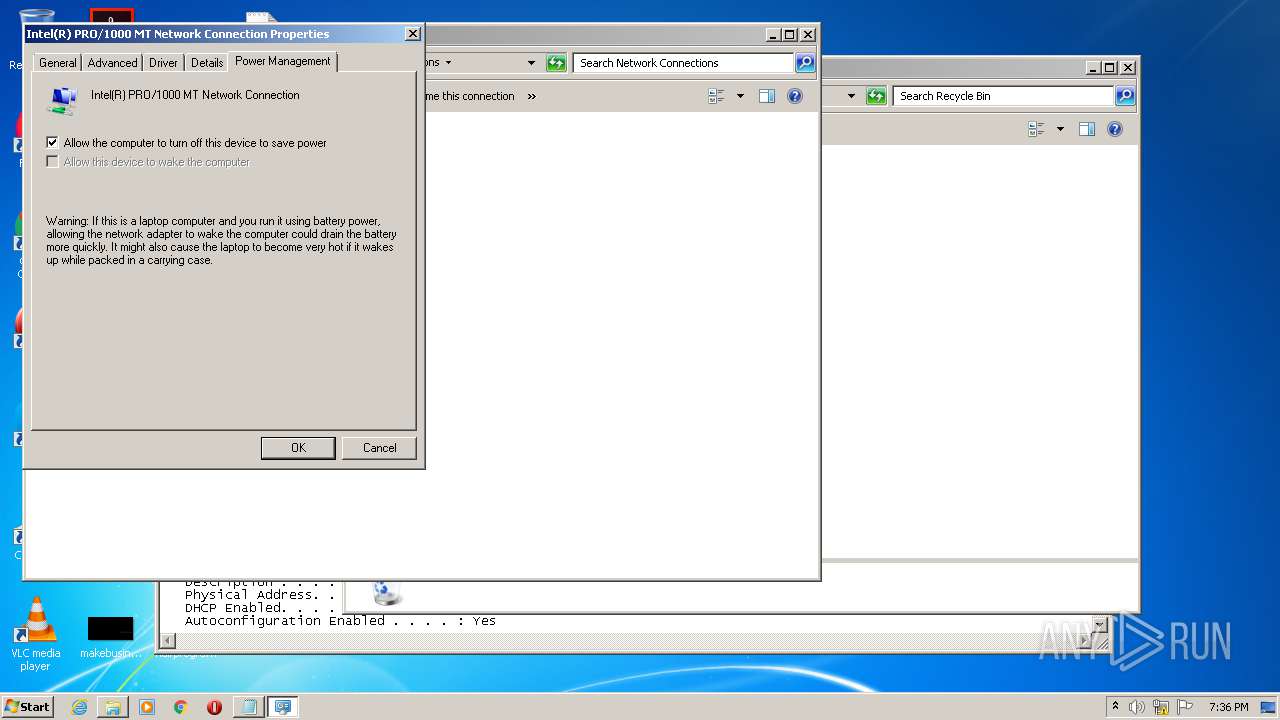Screen dimensions: 1280x720
Task: Uncheck Allow the computer to turn off device
Action: click(52, 143)
